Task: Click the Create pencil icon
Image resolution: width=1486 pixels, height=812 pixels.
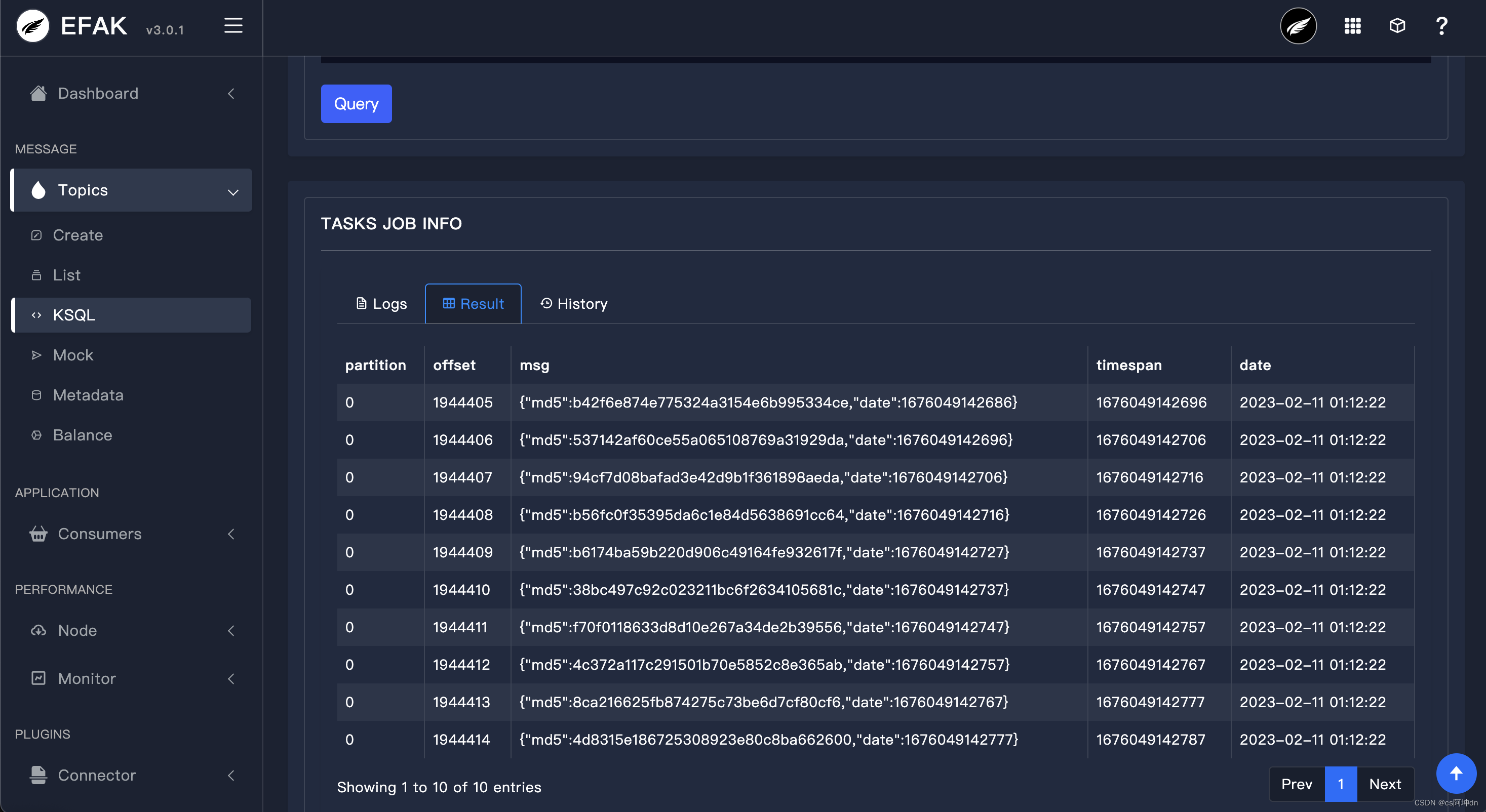Action: tap(36, 235)
